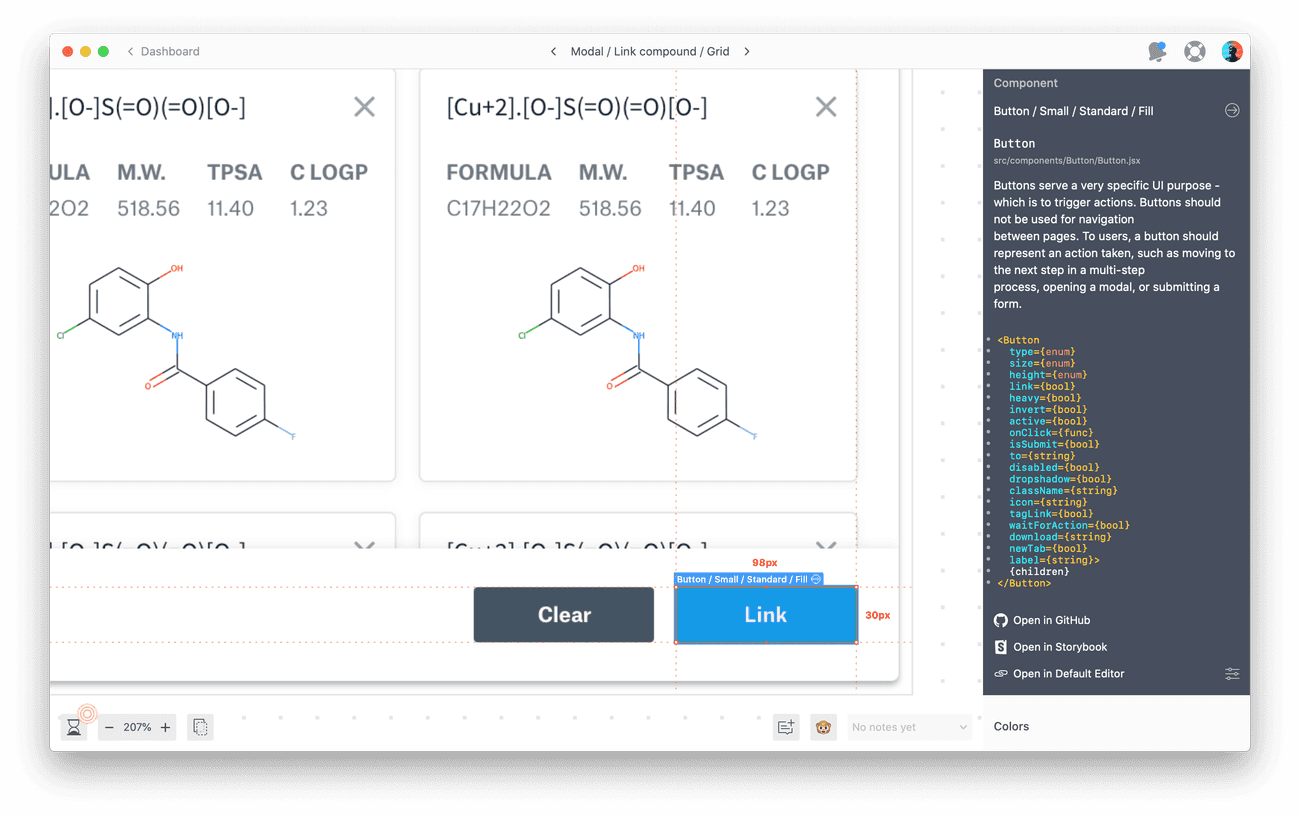The width and height of the screenshot is (1300, 817).
Task: Open the notifications bell
Action: [1157, 52]
